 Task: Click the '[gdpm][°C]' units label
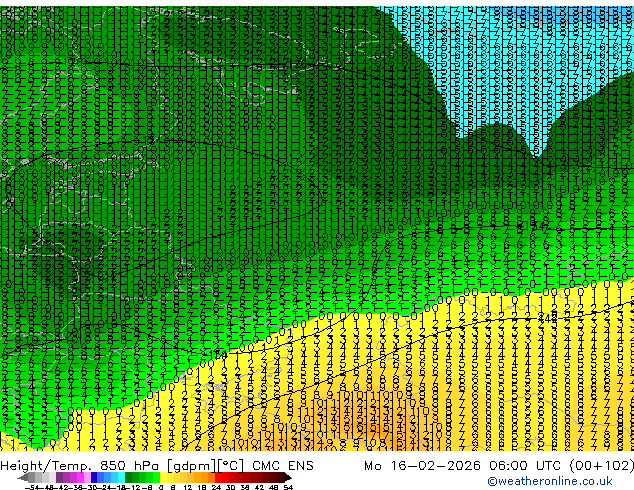(205, 466)
